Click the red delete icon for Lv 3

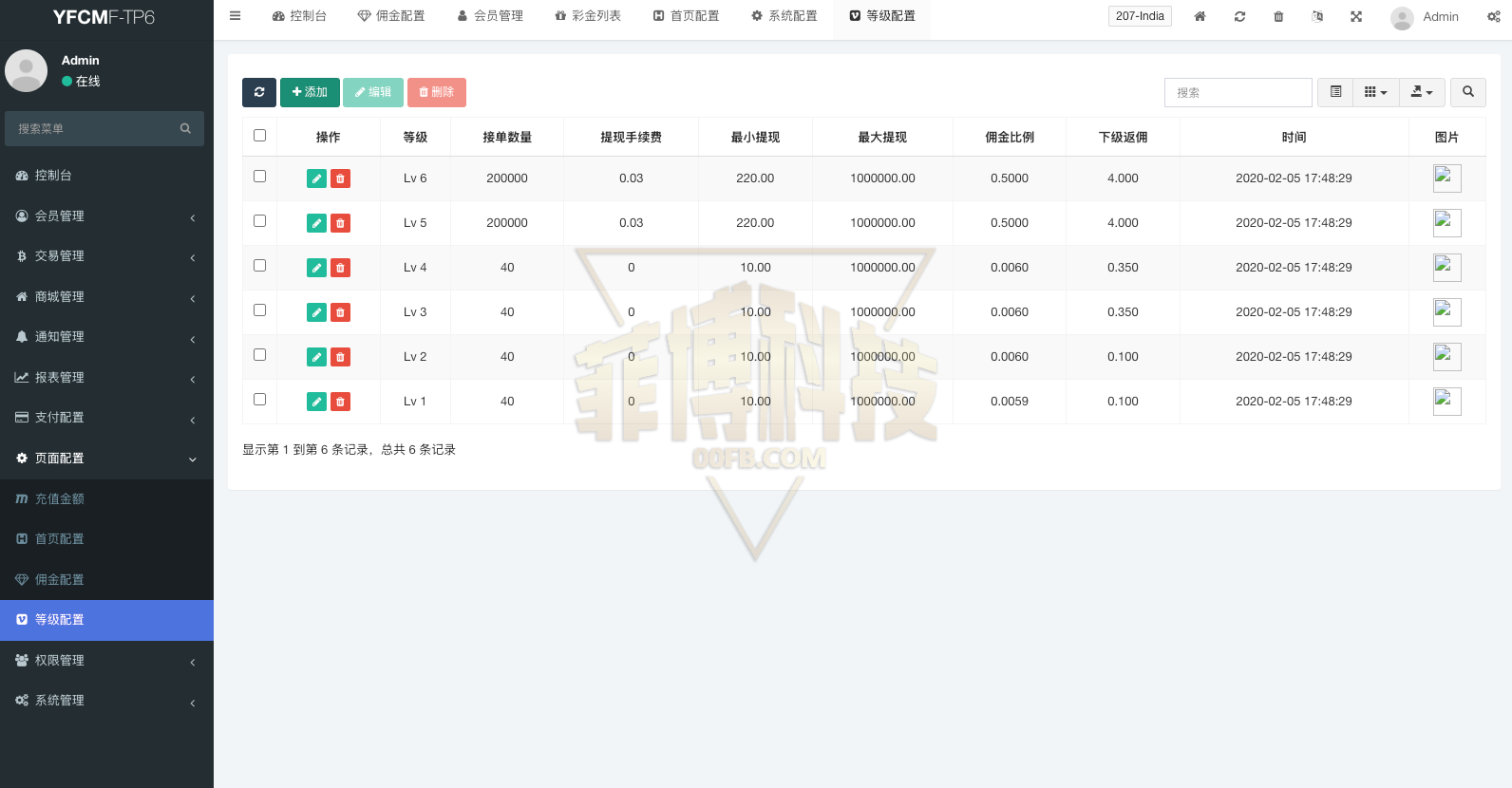(x=340, y=312)
